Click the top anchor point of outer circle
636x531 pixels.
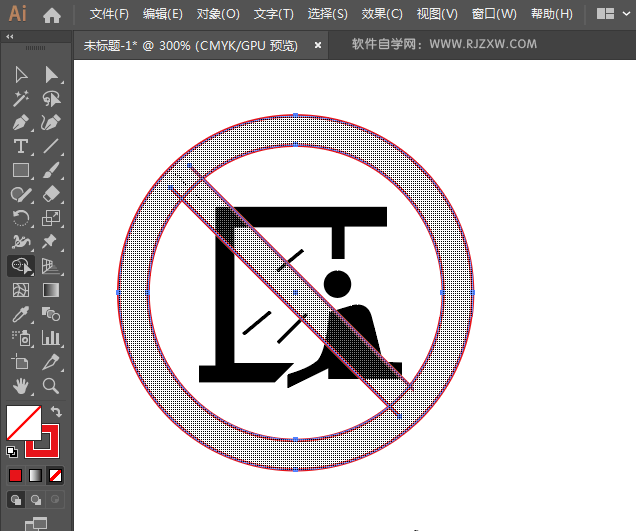[295, 115]
